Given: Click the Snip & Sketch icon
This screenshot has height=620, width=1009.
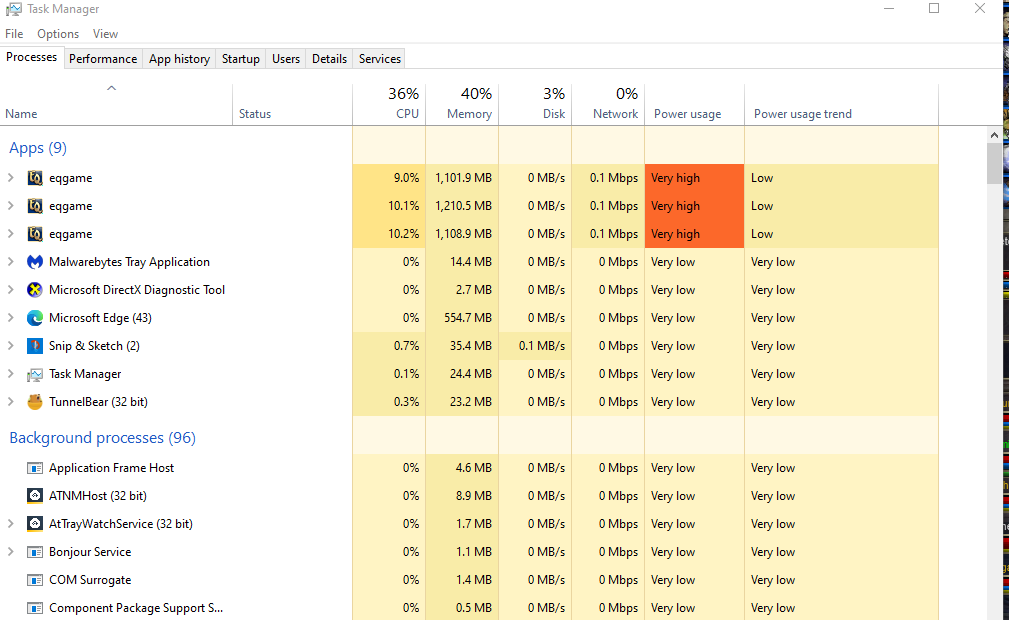Looking at the screenshot, I should (x=35, y=346).
